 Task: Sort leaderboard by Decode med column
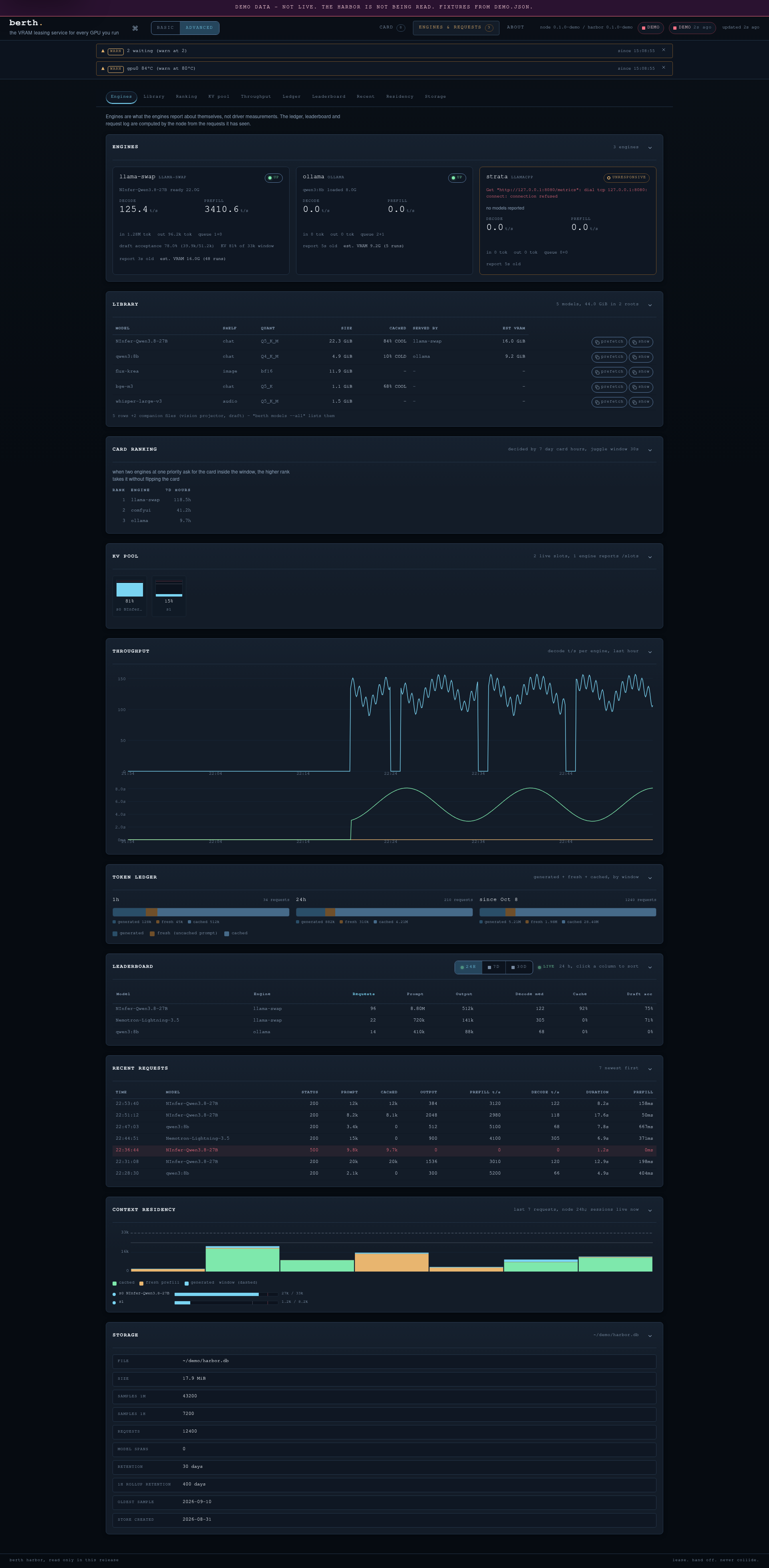coord(529,994)
